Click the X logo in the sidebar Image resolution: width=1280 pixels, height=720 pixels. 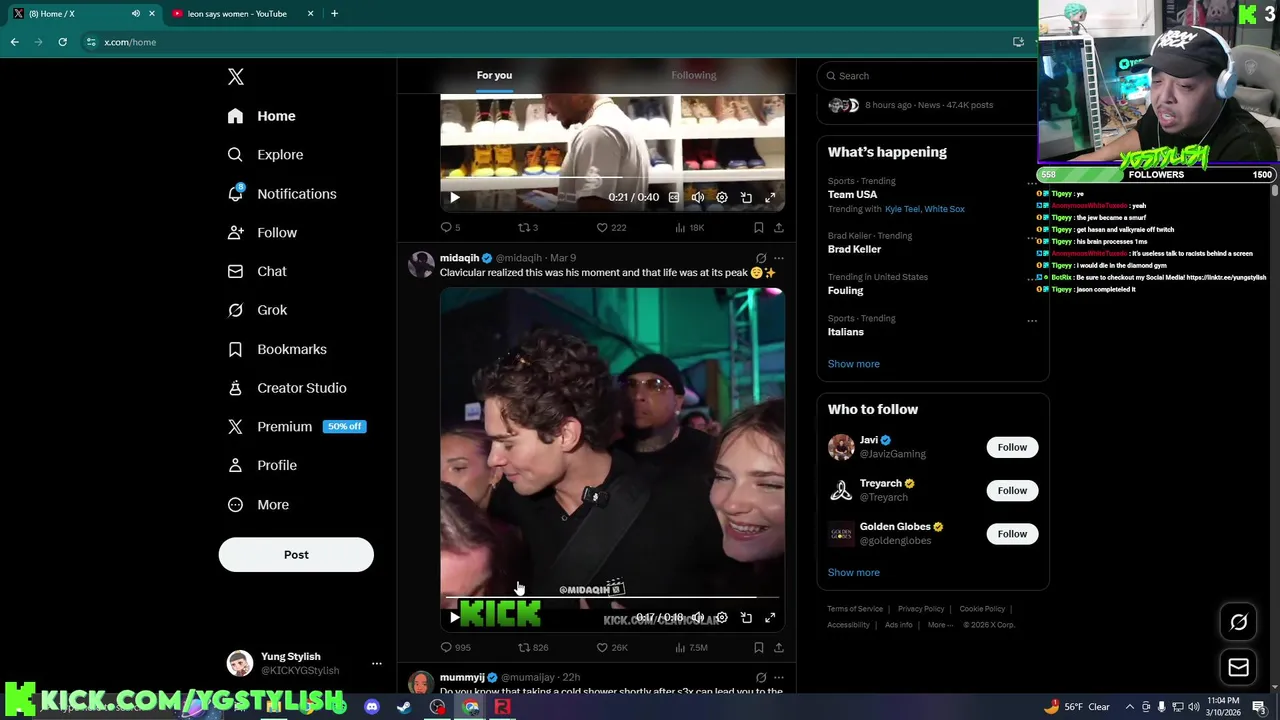click(236, 77)
